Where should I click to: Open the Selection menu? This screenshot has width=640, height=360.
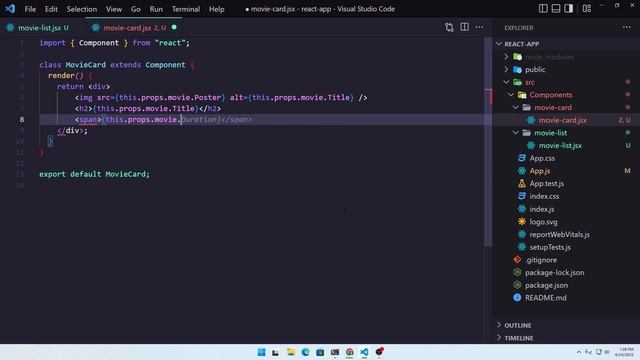coord(82,9)
